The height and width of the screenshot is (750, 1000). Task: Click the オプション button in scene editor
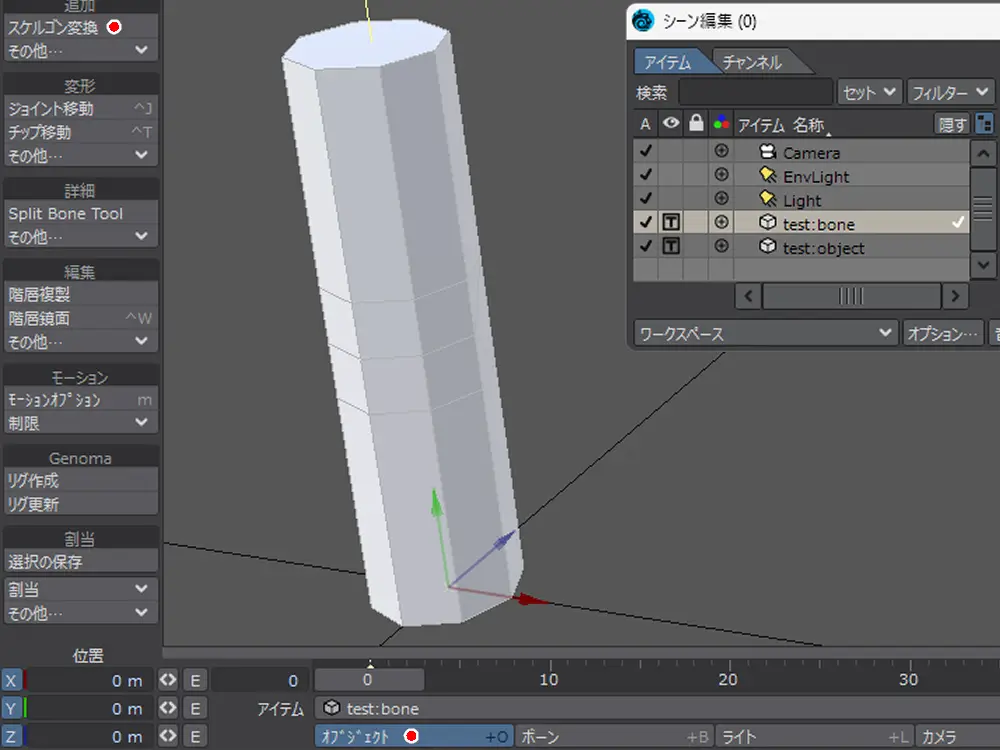click(942, 333)
